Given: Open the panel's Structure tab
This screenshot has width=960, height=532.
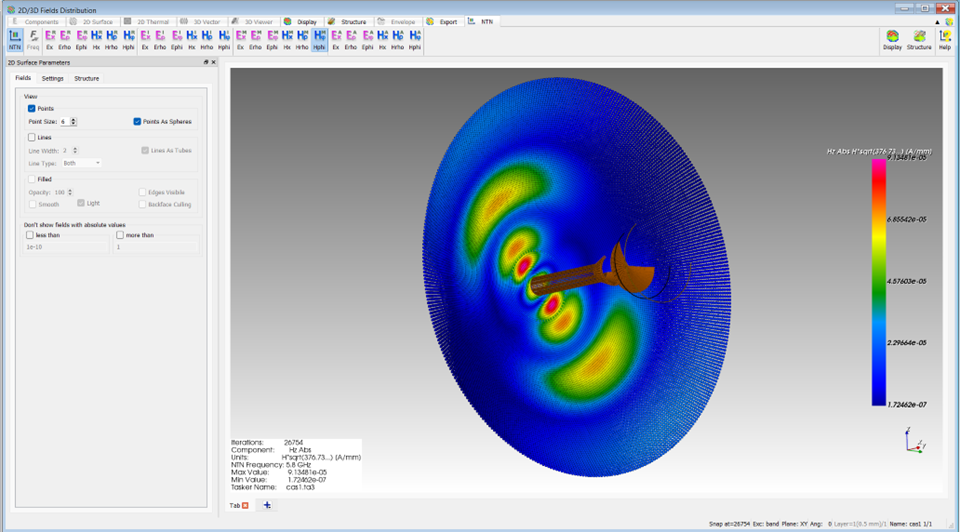Looking at the screenshot, I should tap(86, 78).
